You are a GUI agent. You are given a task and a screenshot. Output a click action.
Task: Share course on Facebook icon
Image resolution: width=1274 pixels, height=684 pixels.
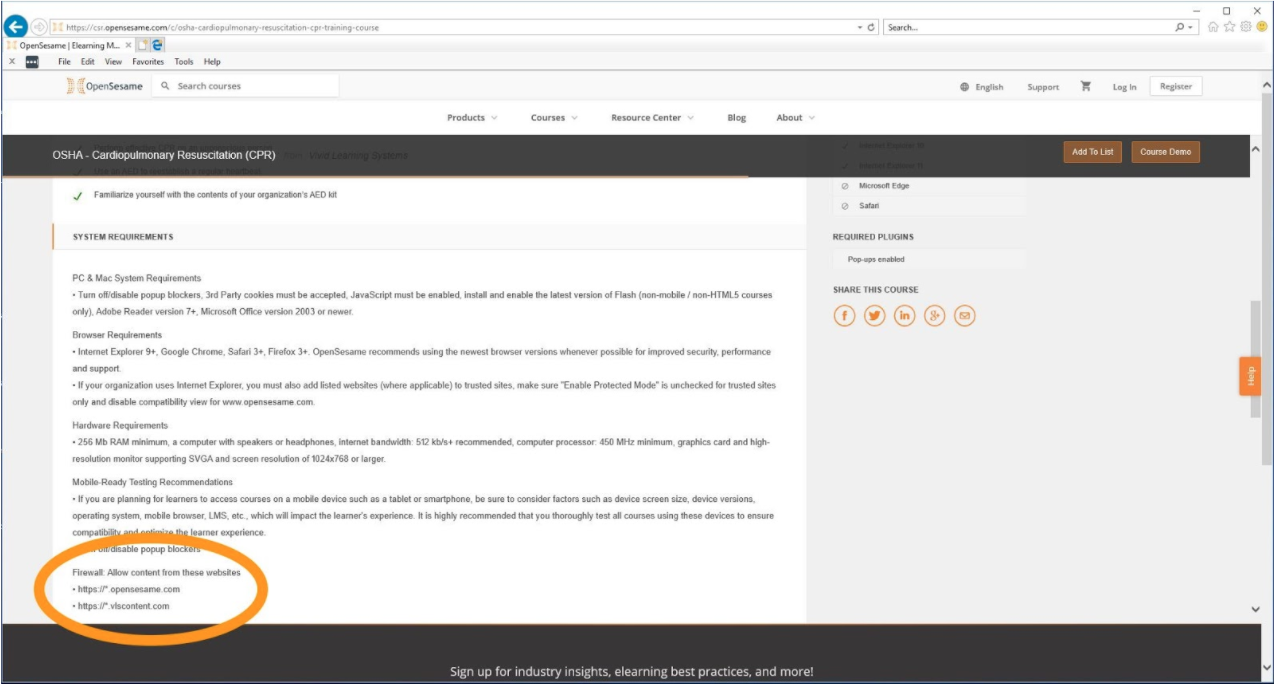[x=845, y=316]
